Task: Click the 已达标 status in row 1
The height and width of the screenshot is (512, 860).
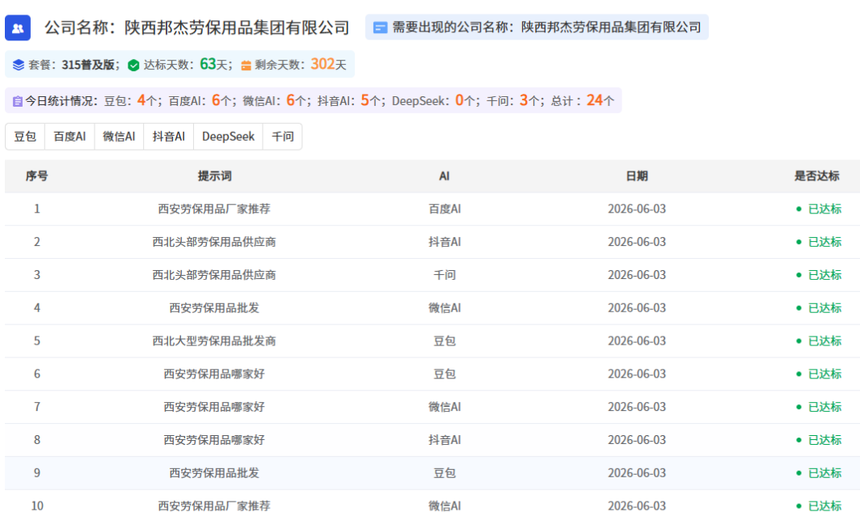Action: tap(819, 209)
